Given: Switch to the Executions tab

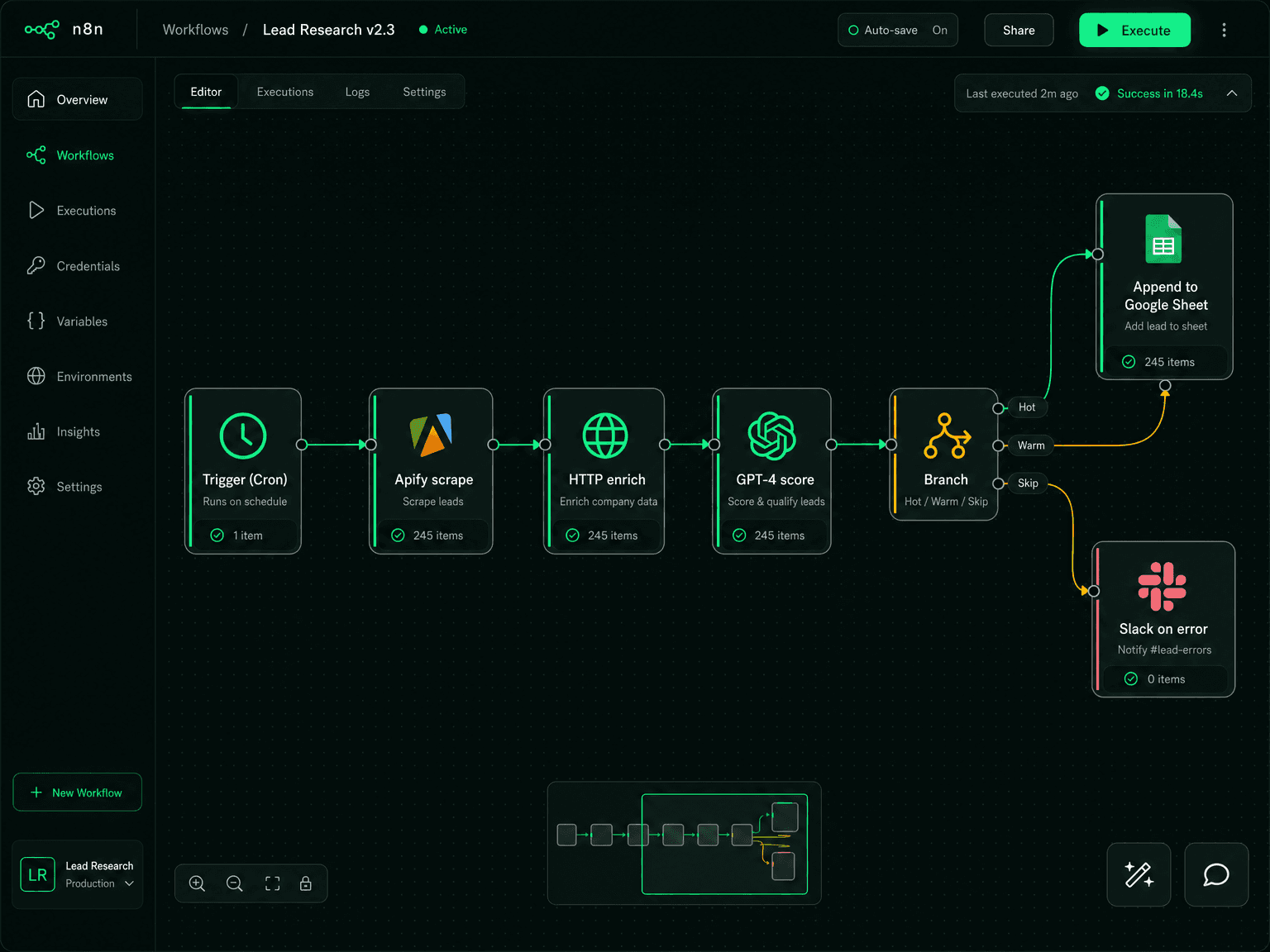Looking at the screenshot, I should [x=285, y=92].
